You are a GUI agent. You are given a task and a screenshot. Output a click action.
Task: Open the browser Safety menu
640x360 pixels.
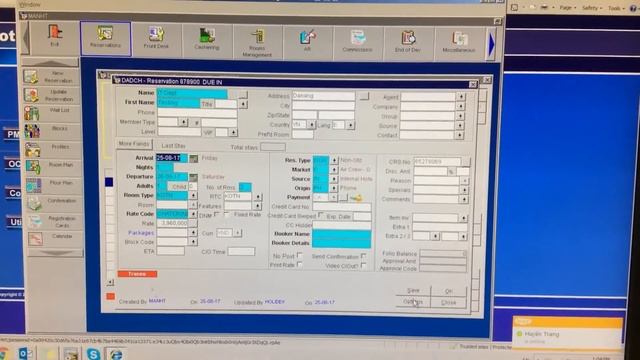tap(591, 8)
